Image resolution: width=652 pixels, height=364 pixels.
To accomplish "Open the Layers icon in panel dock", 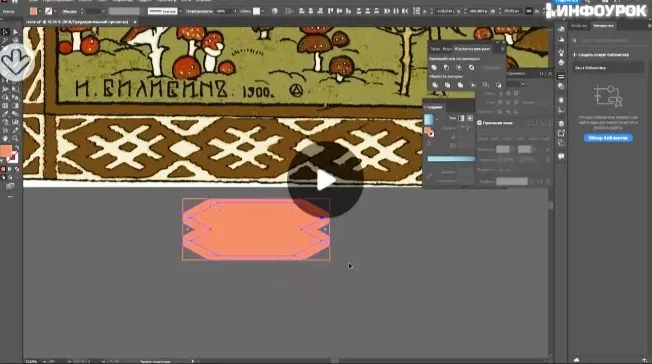I will [561, 123].
